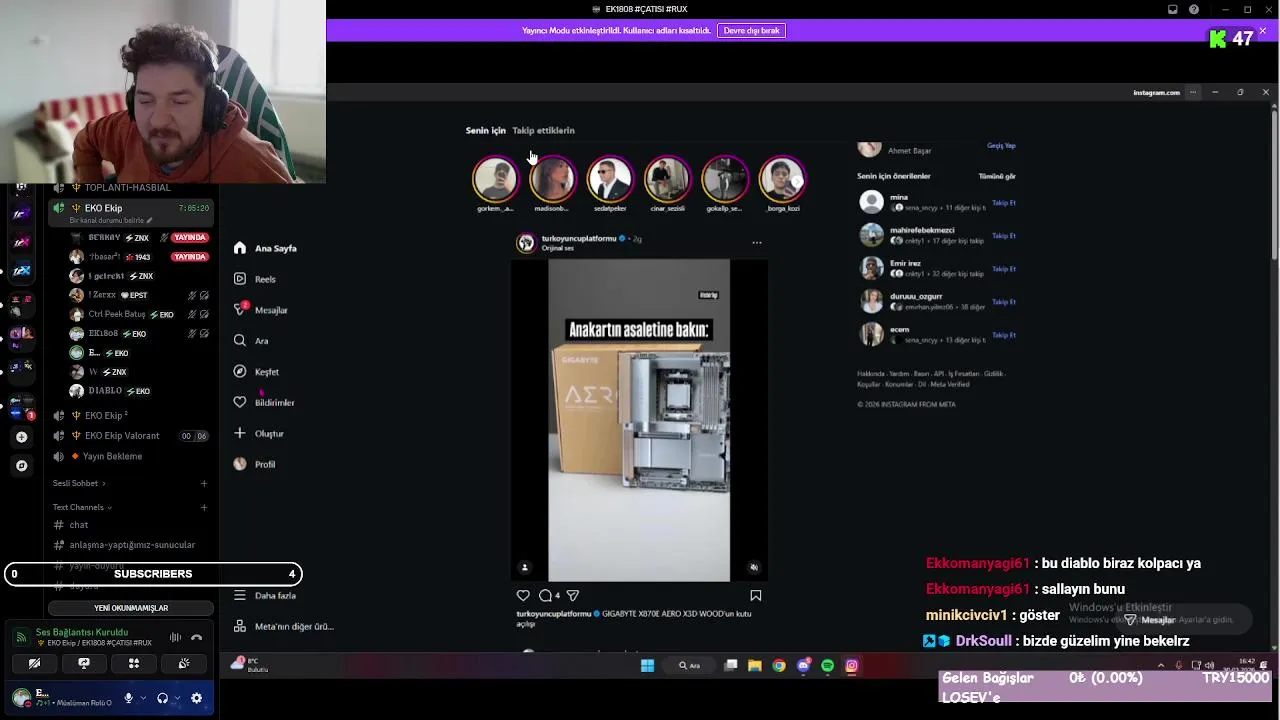1280x720 pixels.
Task: Click taskbar Ara search box
Action: coord(690,665)
